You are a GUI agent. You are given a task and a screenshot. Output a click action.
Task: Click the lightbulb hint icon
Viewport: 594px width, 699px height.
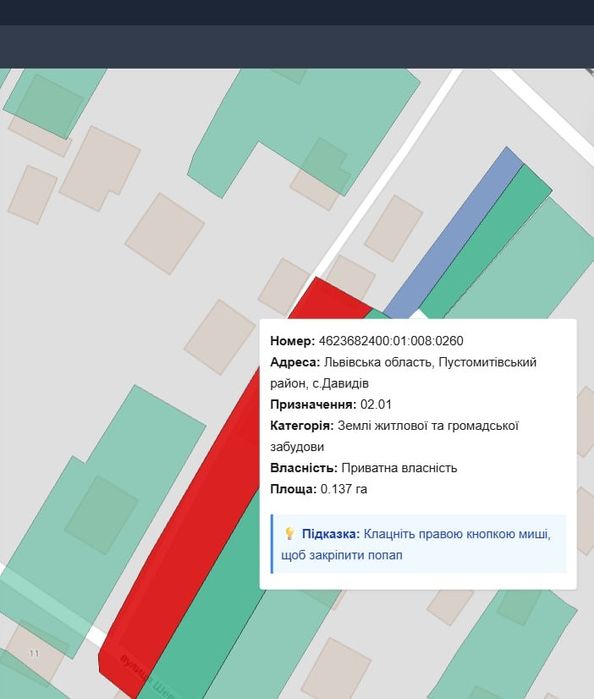[289, 534]
